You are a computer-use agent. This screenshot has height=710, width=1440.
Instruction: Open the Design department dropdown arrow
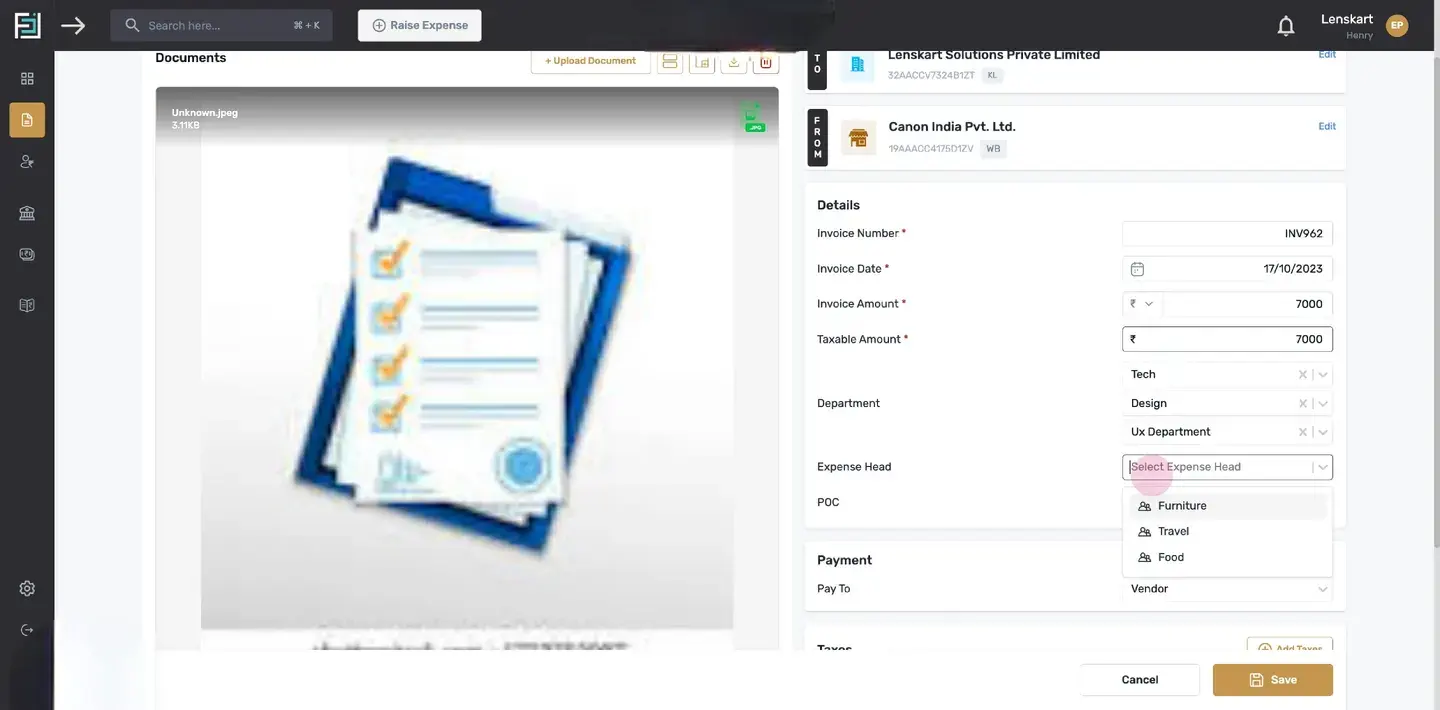pos(1323,404)
